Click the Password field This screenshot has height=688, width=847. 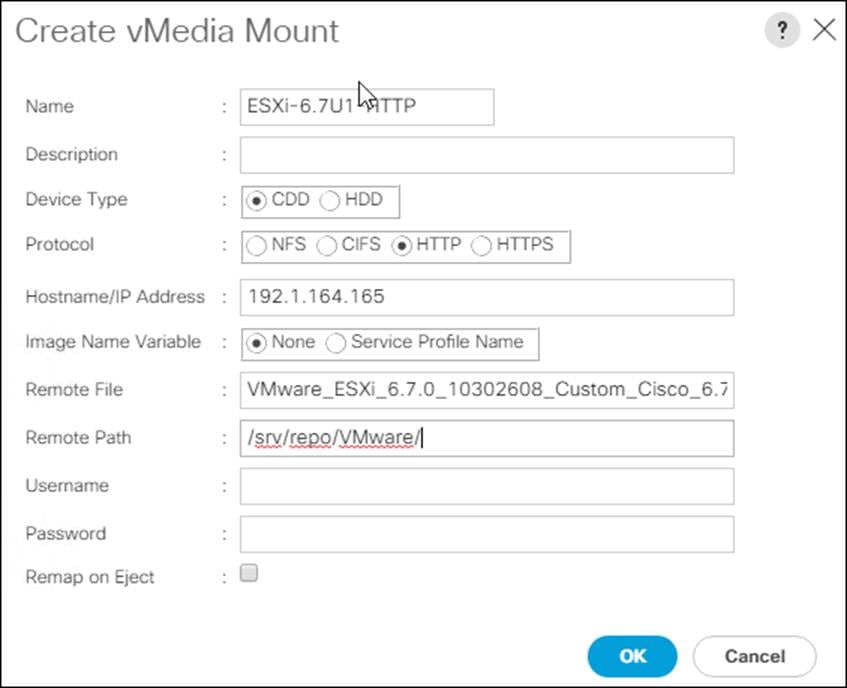486,533
